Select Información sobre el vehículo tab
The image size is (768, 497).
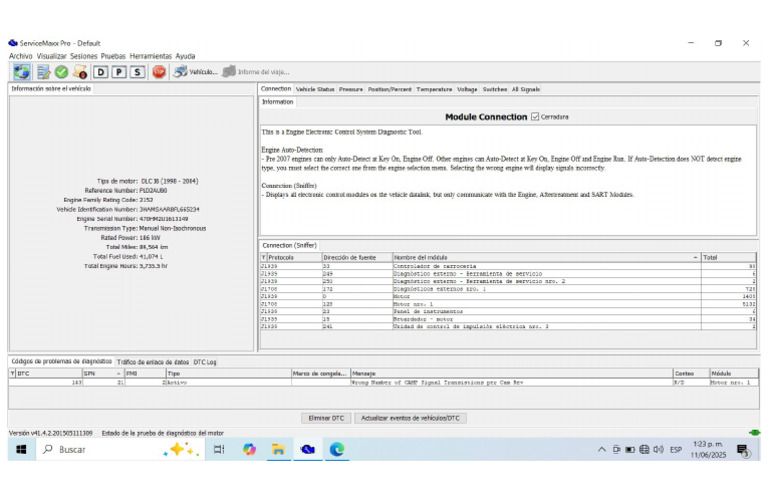[x=51, y=89]
